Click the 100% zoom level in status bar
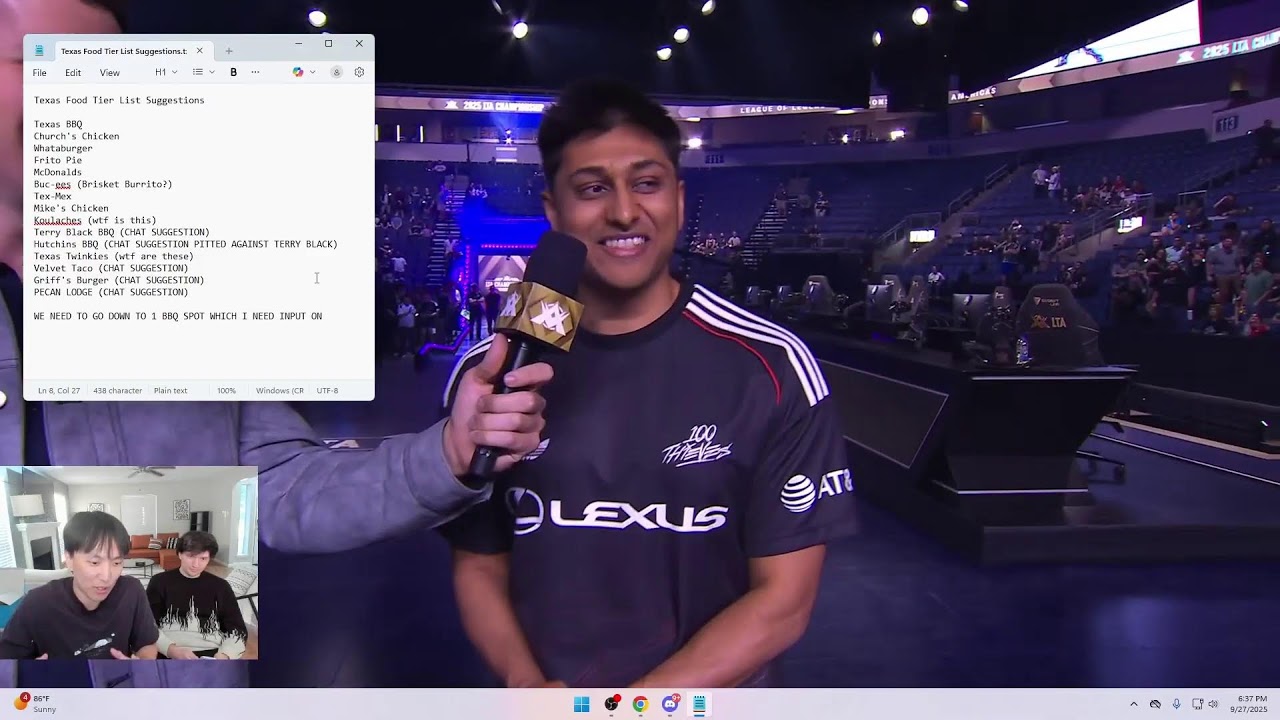 point(227,391)
